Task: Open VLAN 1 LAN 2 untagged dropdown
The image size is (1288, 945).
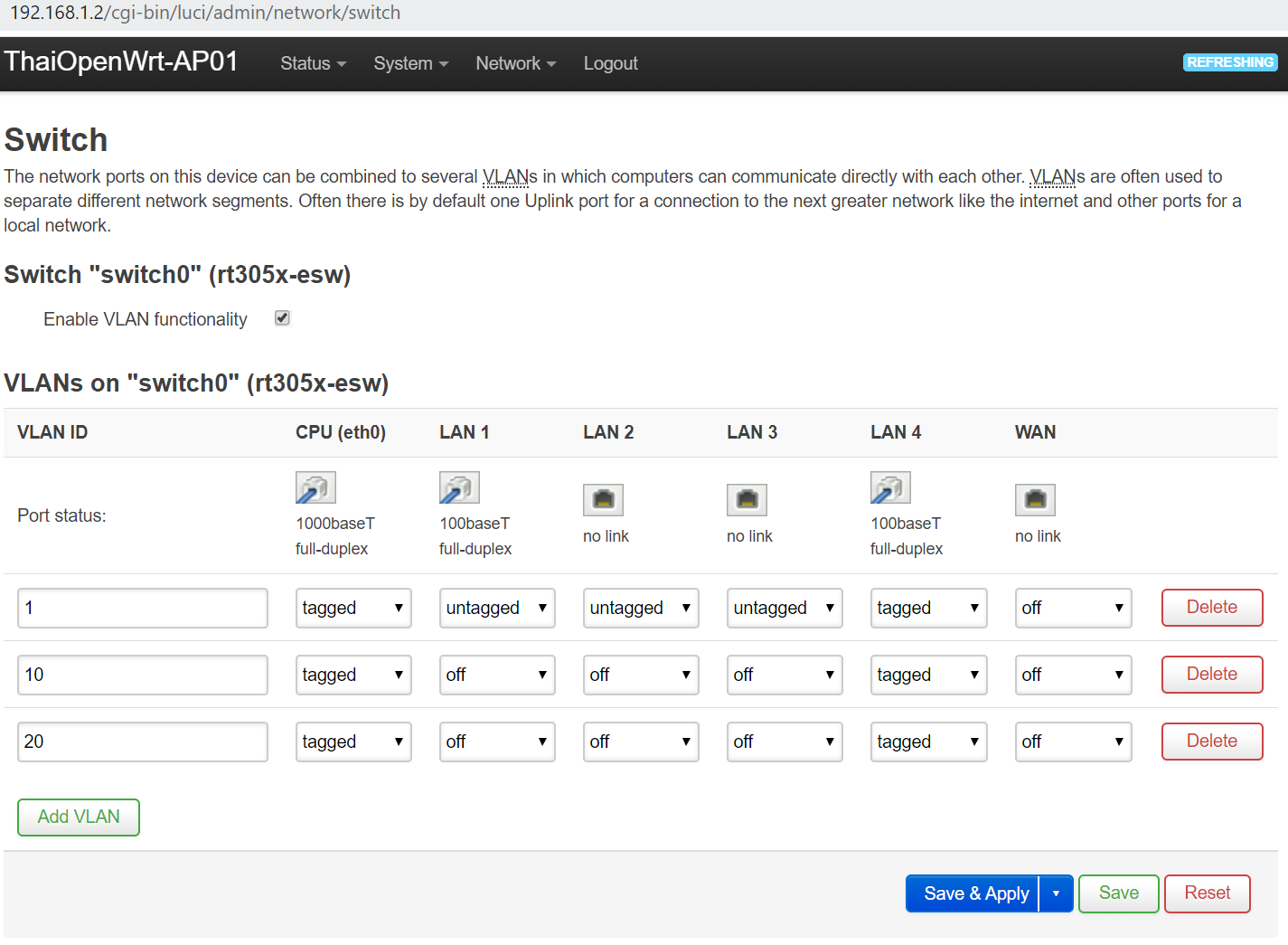Action: coord(641,608)
